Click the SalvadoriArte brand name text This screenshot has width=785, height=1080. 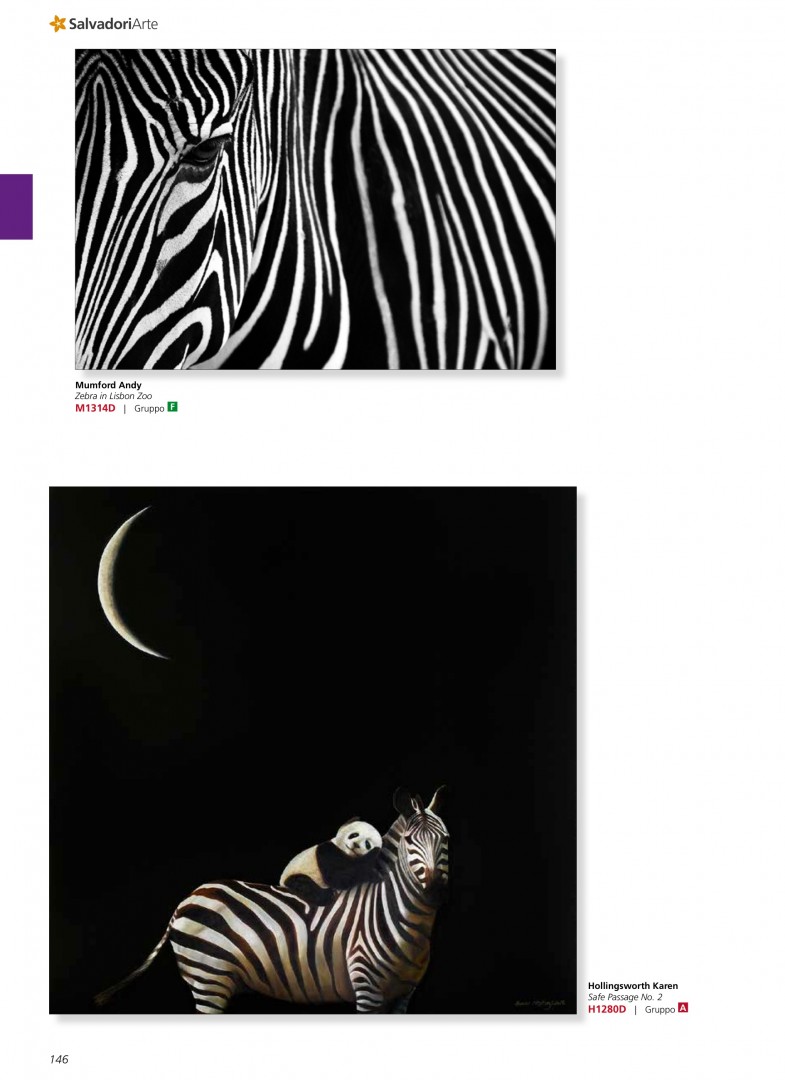click(113, 24)
